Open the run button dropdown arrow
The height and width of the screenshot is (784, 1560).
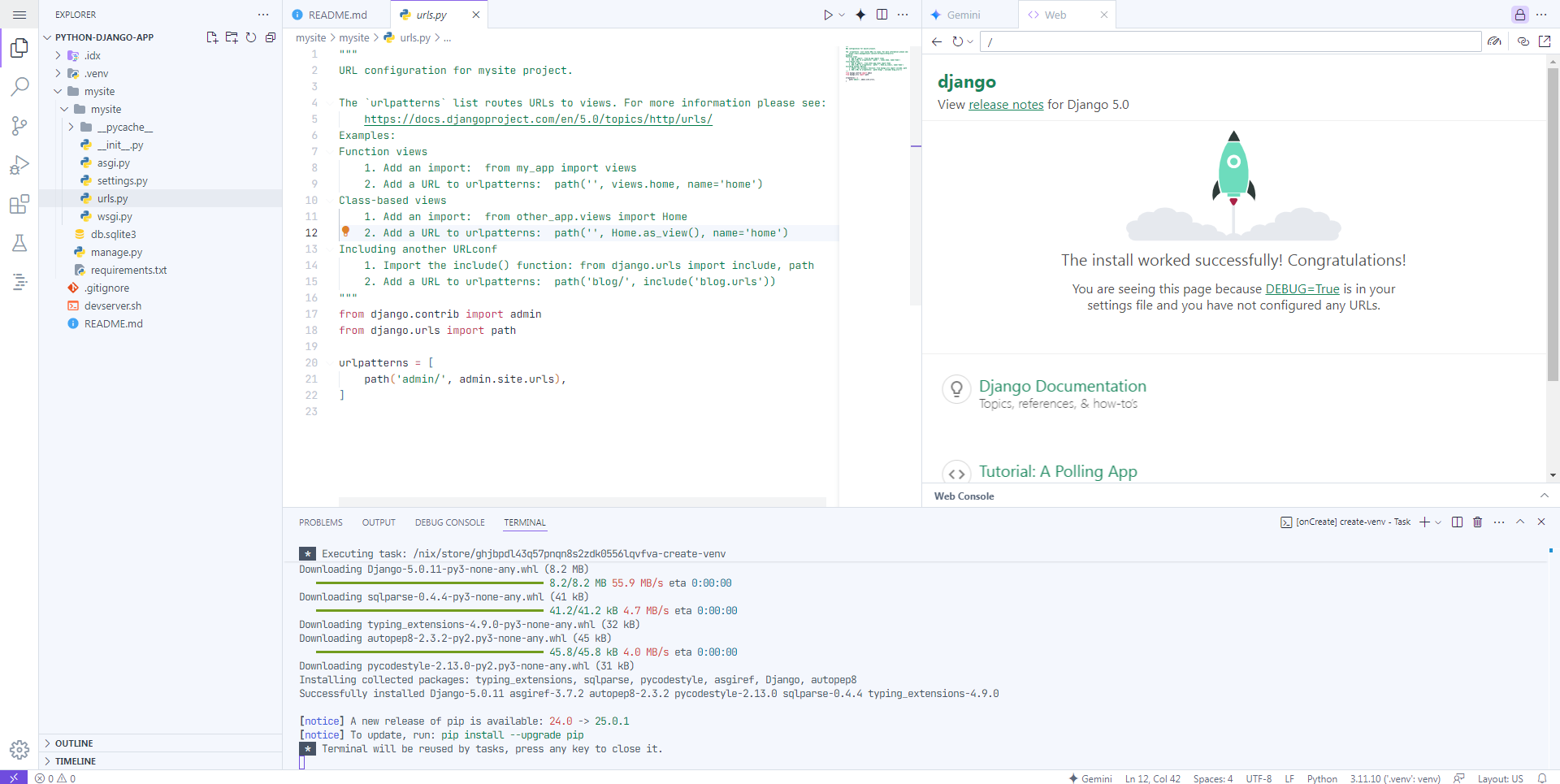tap(842, 15)
